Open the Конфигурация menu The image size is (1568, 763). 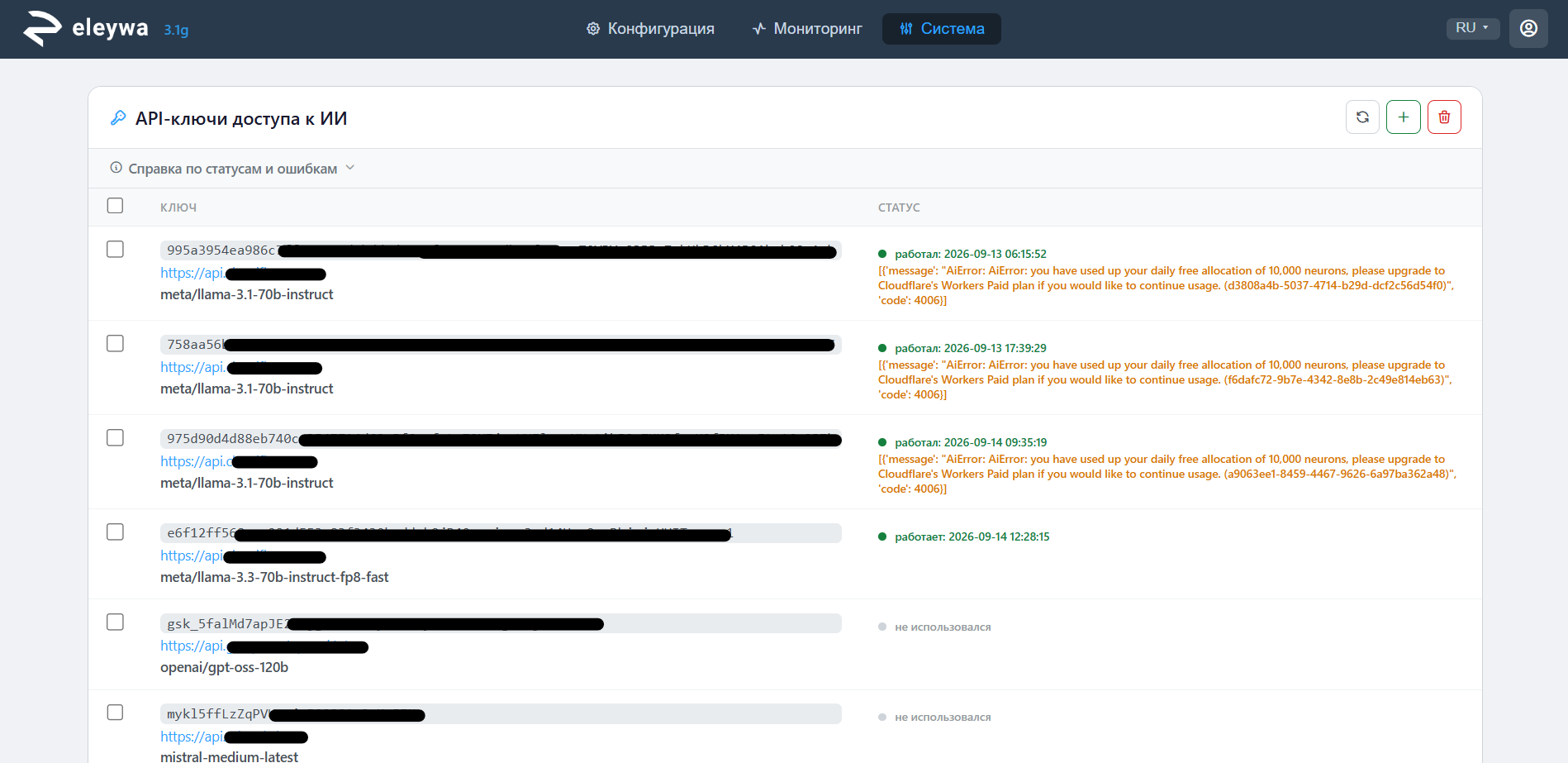tap(650, 29)
